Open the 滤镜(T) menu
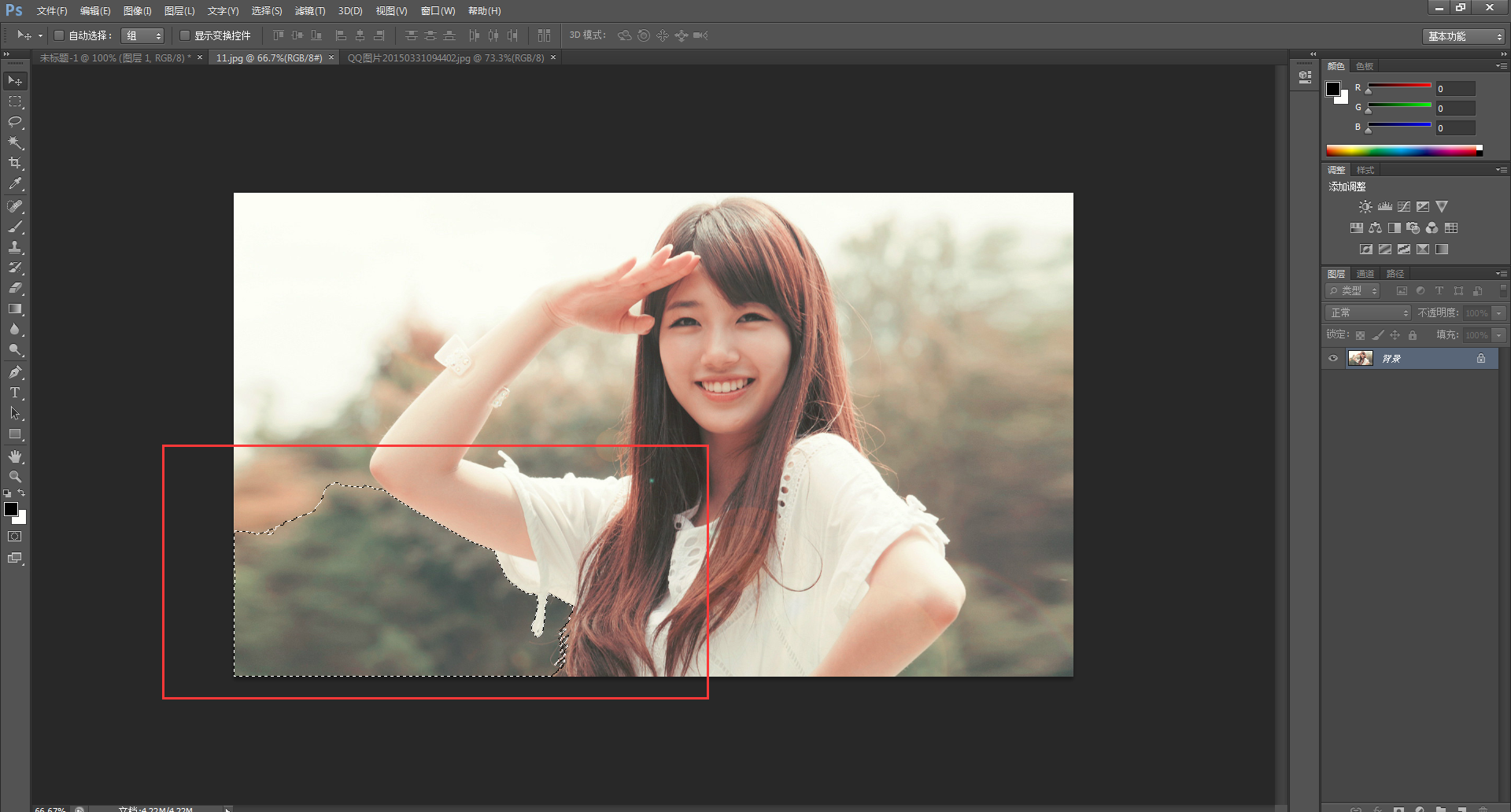 pos(310,11)
